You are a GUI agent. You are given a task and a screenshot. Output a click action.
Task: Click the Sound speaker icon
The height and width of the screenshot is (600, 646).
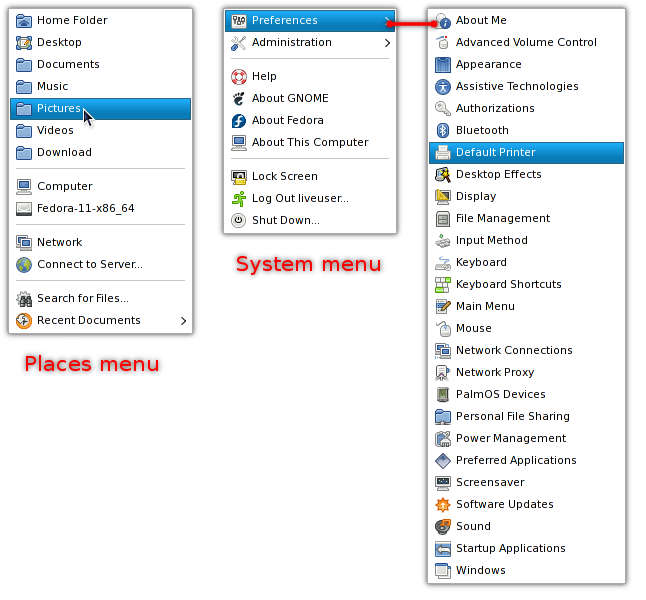(x=443, y=527)
